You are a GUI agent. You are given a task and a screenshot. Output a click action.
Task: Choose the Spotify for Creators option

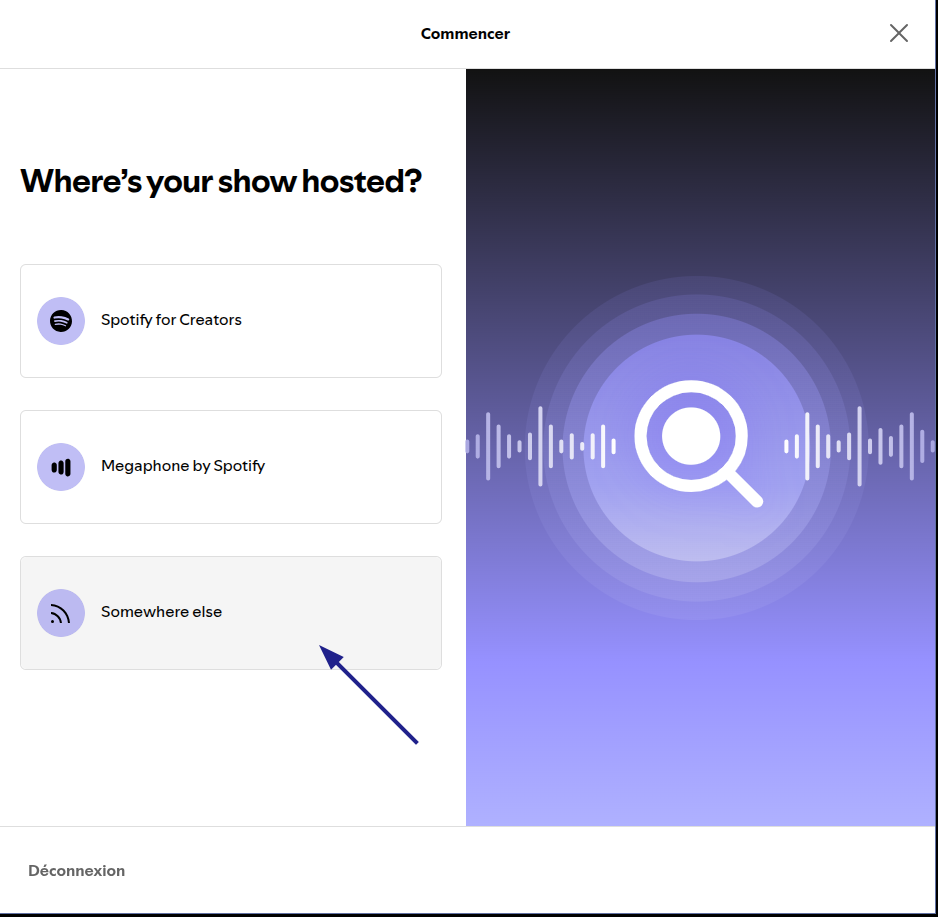(x=231, y=321)
